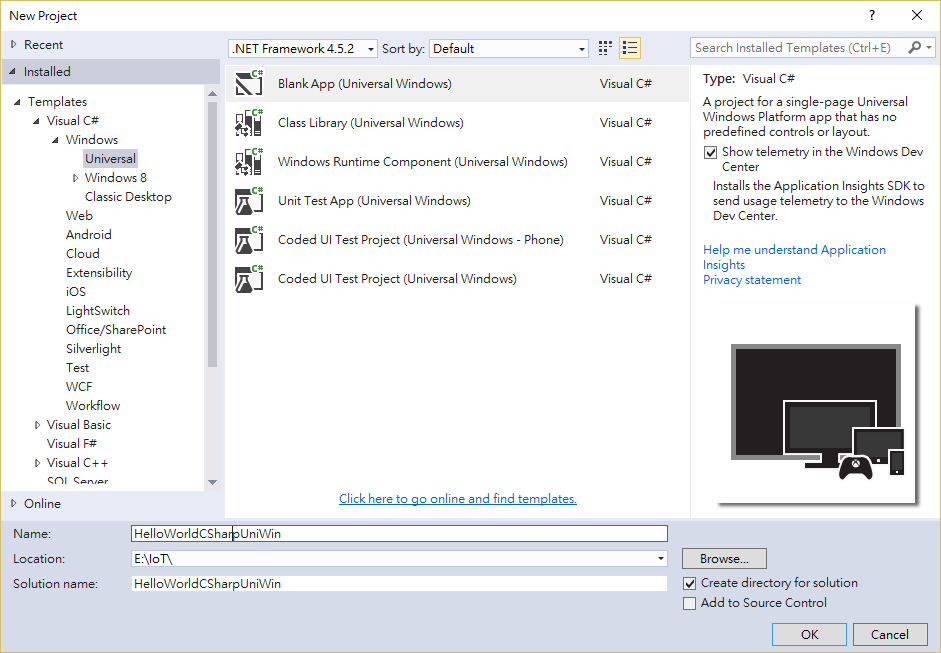The height and width of the screenshot is (653, 941).
Task: Select the Android template category
Action: click(x=89, y=235)
